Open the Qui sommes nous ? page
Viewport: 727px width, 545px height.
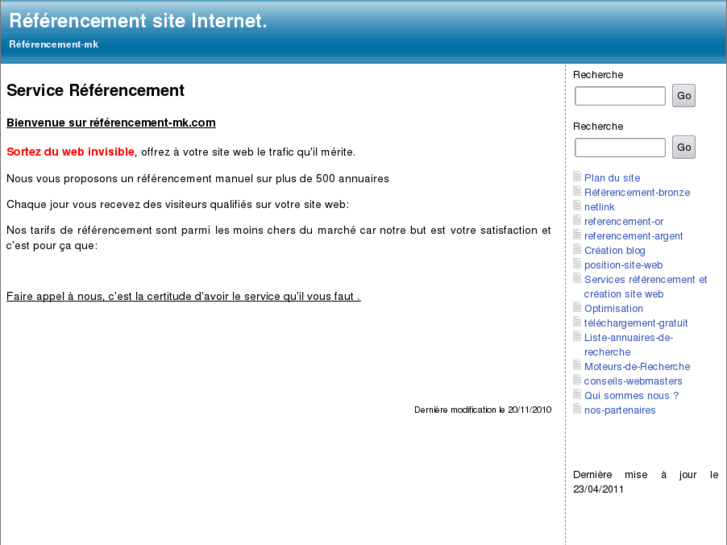tap(631, 396)
